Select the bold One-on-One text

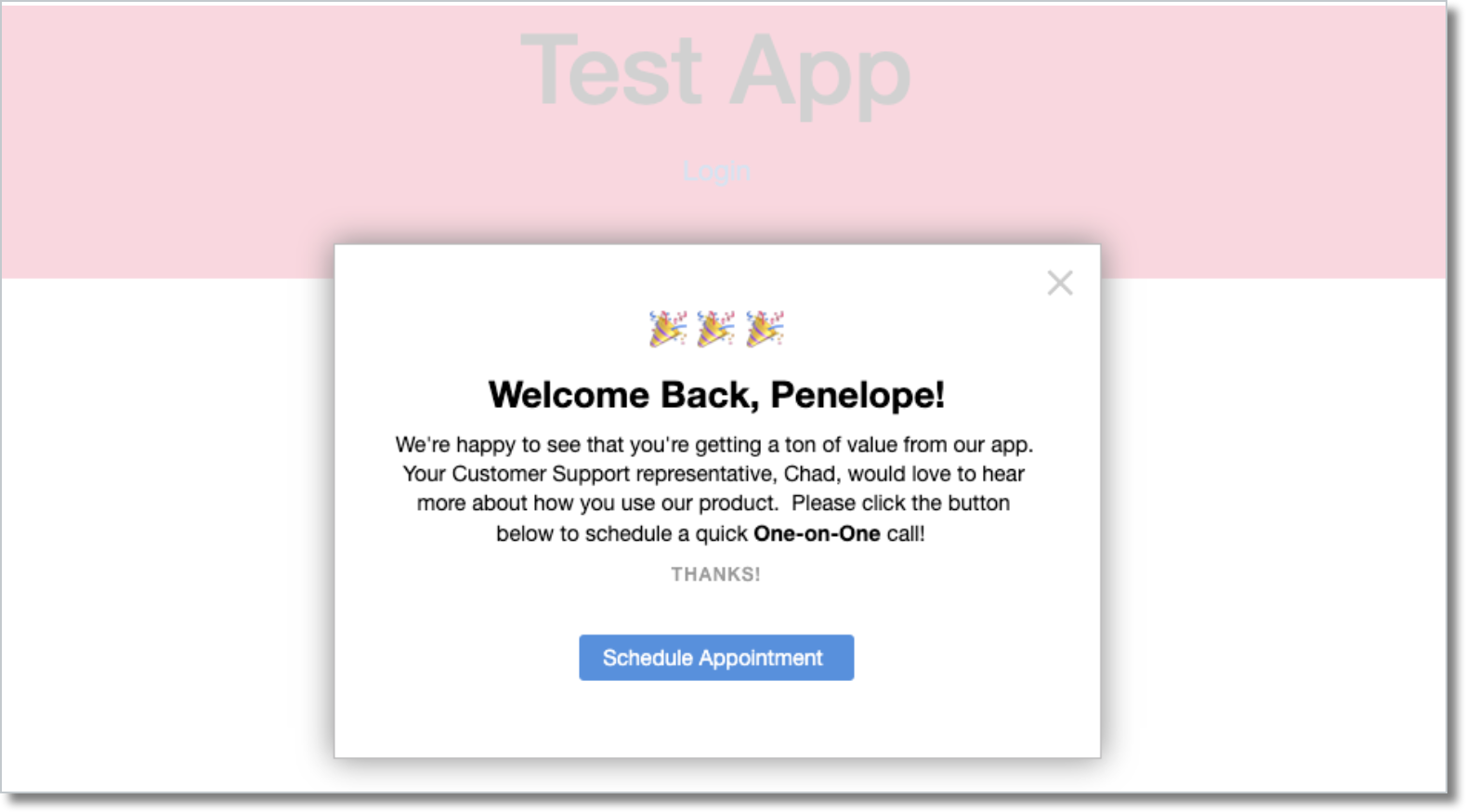point(816,533)
